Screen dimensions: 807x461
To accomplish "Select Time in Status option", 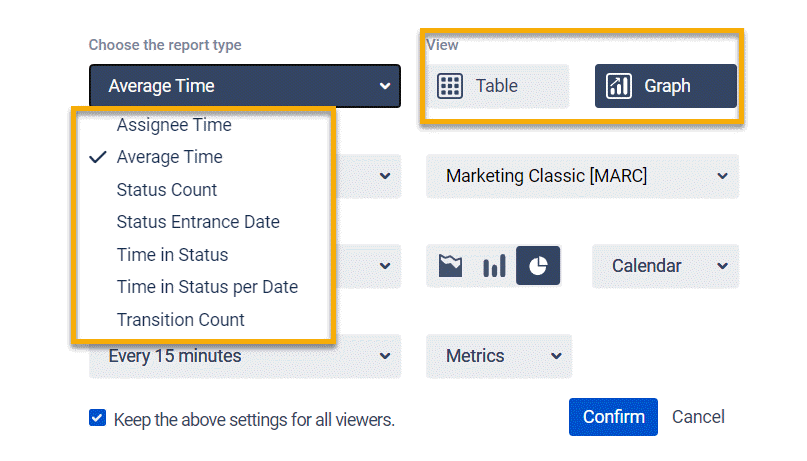I will (x=172, y=255).
